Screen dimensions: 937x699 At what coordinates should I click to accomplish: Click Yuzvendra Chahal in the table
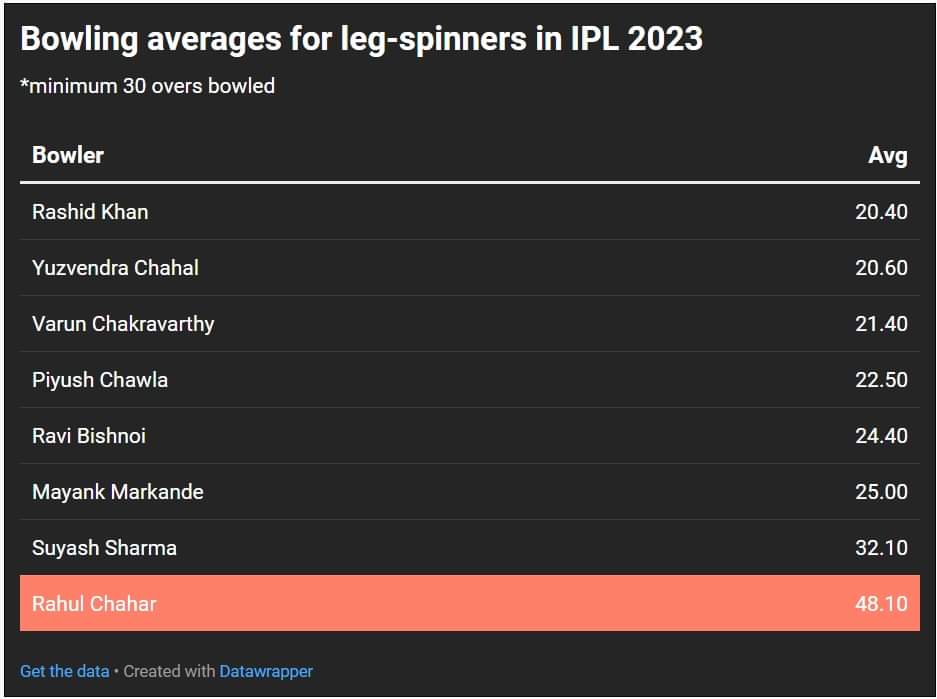click(115, 268)
